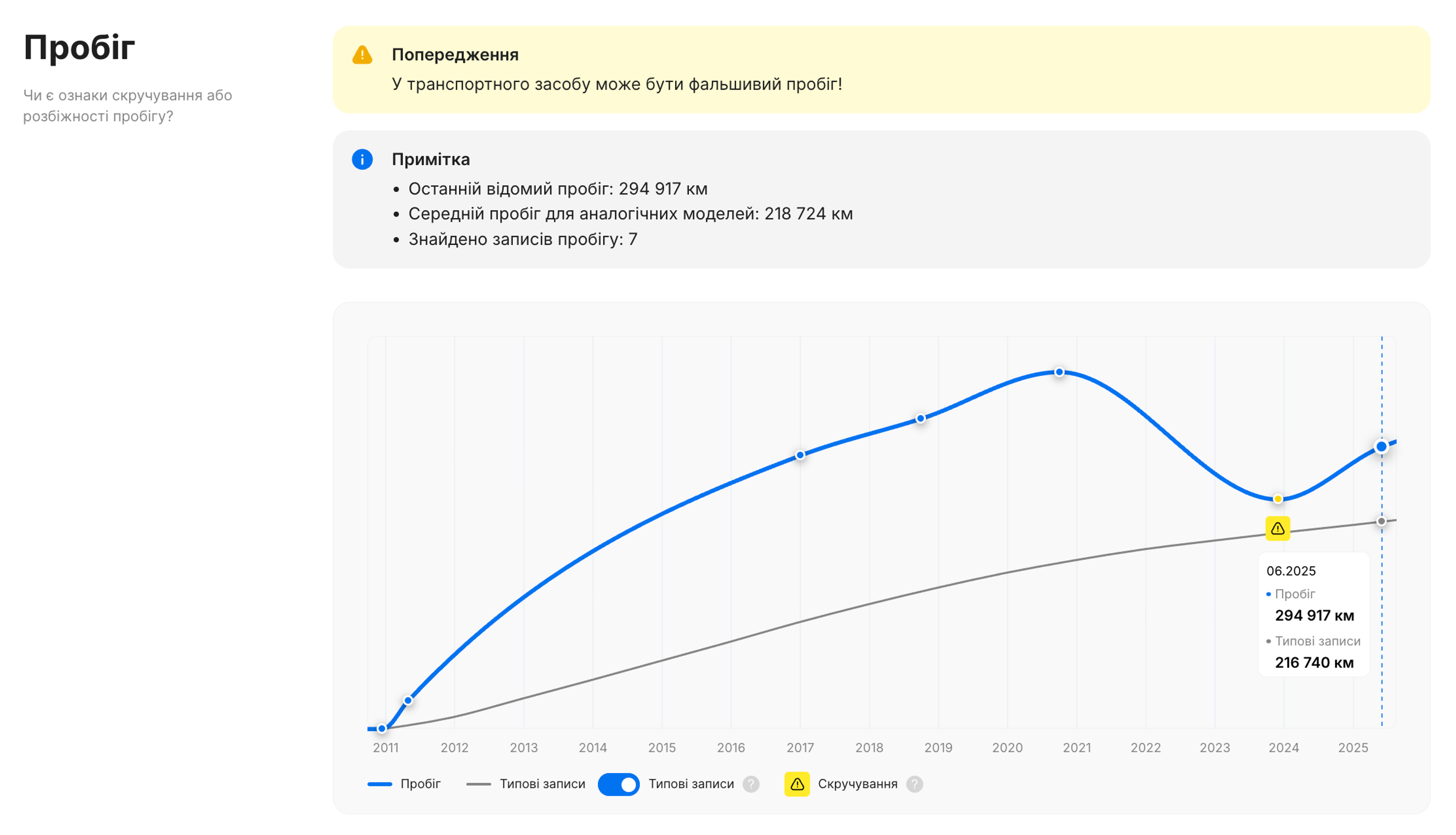Image resolution: width=1456 pixels, height=835 pixels.
Task: Click the blue info icon next to Примітка
Action: 362,160
